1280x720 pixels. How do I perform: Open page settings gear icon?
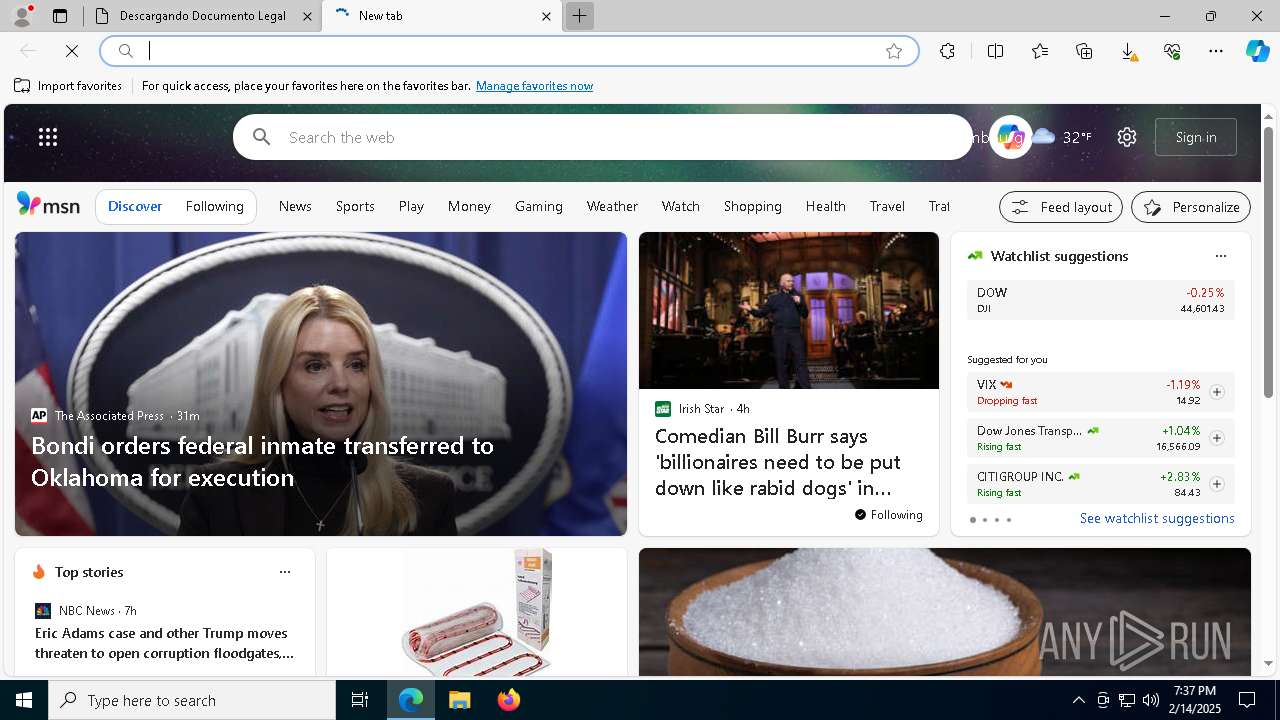tap(1127, 137)
